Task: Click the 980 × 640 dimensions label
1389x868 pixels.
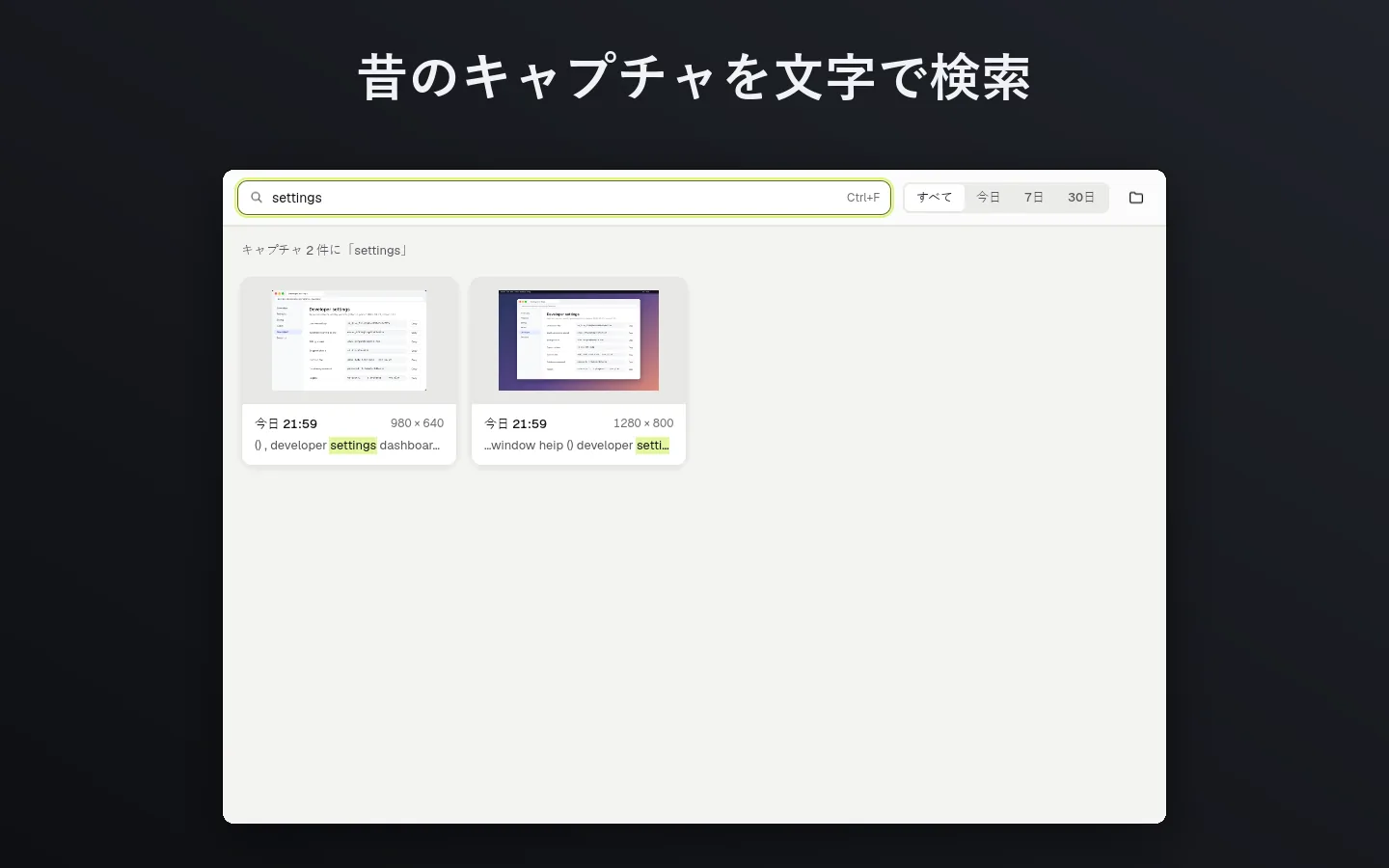Action: 418,423
